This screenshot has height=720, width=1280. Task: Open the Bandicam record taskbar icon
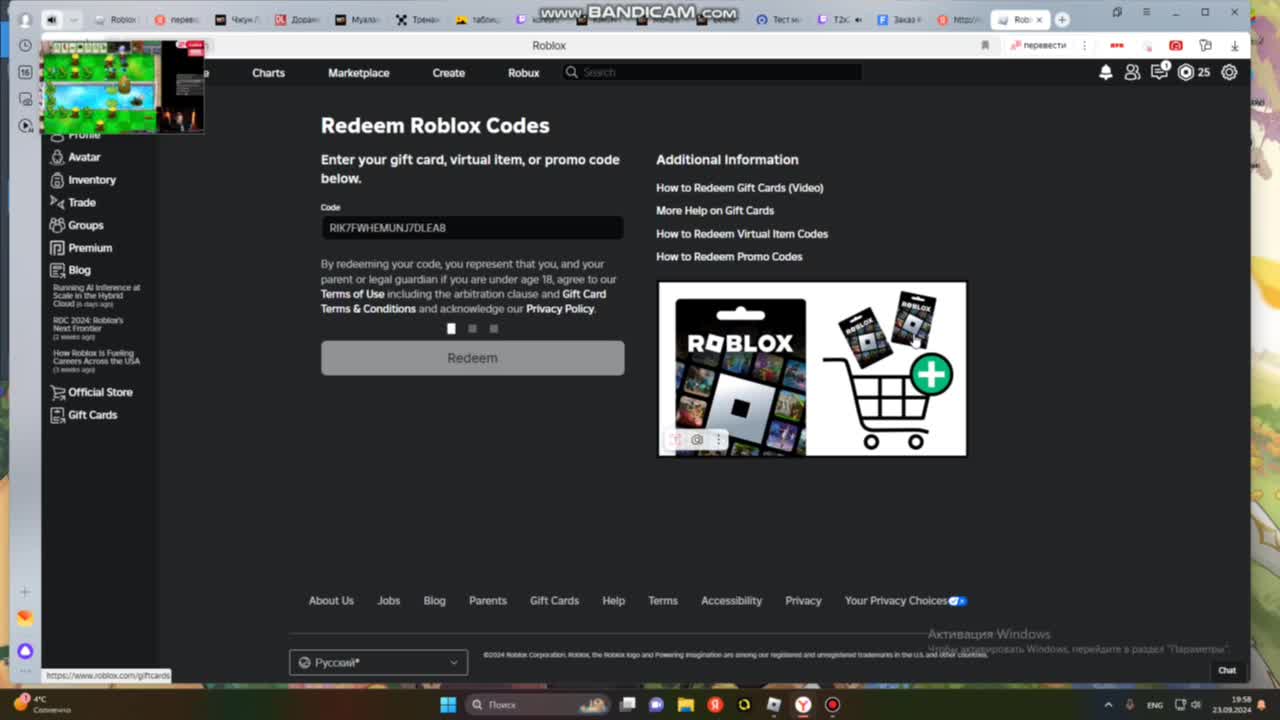[x=832, y=704]
